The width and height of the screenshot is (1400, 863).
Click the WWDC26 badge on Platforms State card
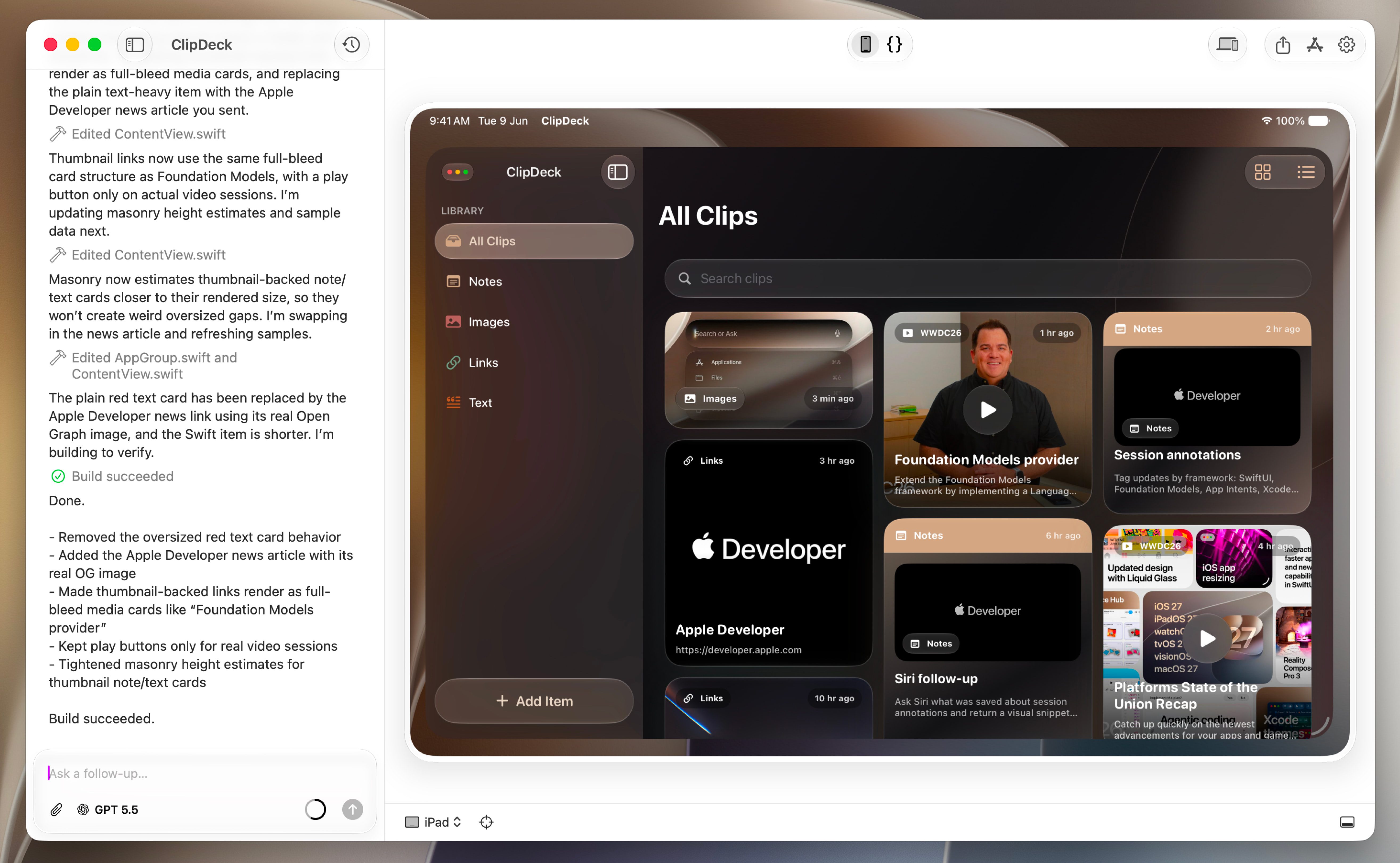tap(1151, 546)
